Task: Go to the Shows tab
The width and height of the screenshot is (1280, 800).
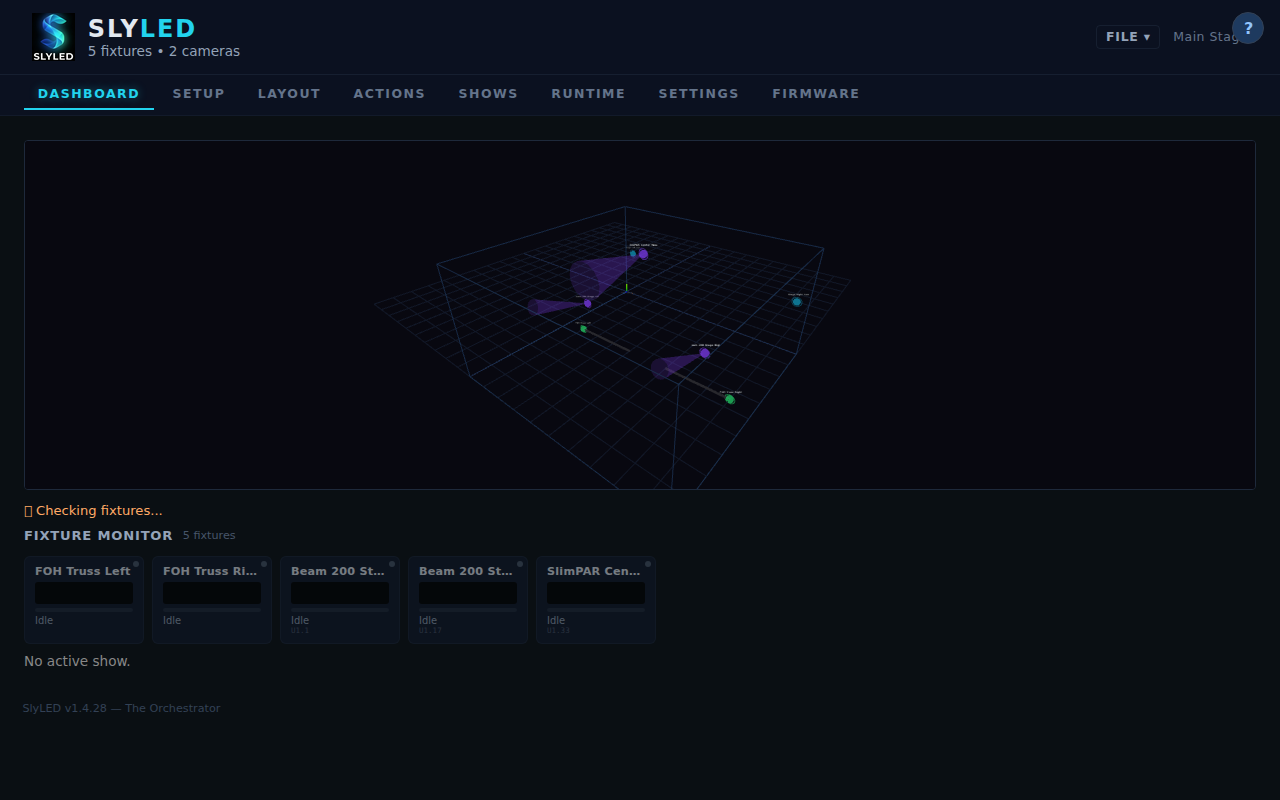Action: (488, 94)
